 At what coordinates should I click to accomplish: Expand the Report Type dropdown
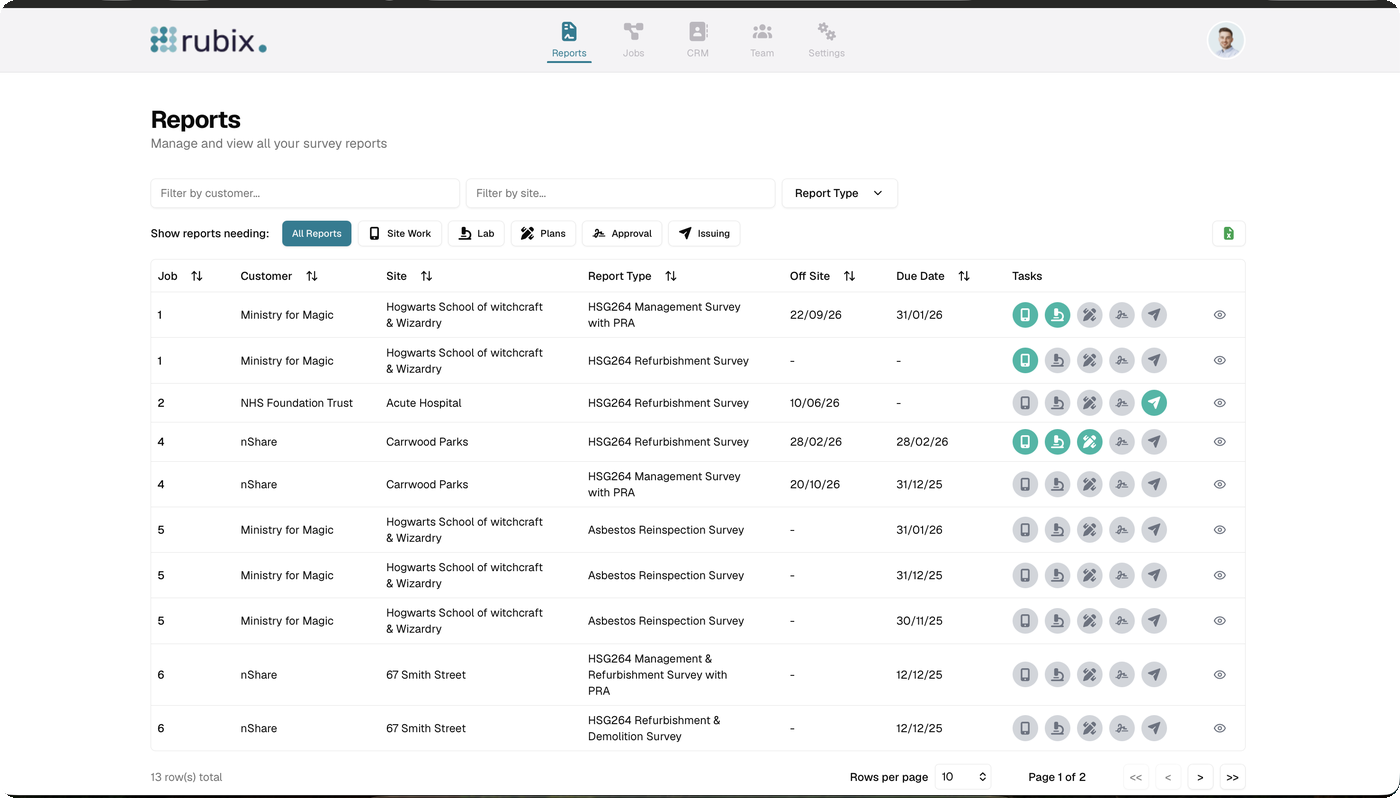coord(839,193)
